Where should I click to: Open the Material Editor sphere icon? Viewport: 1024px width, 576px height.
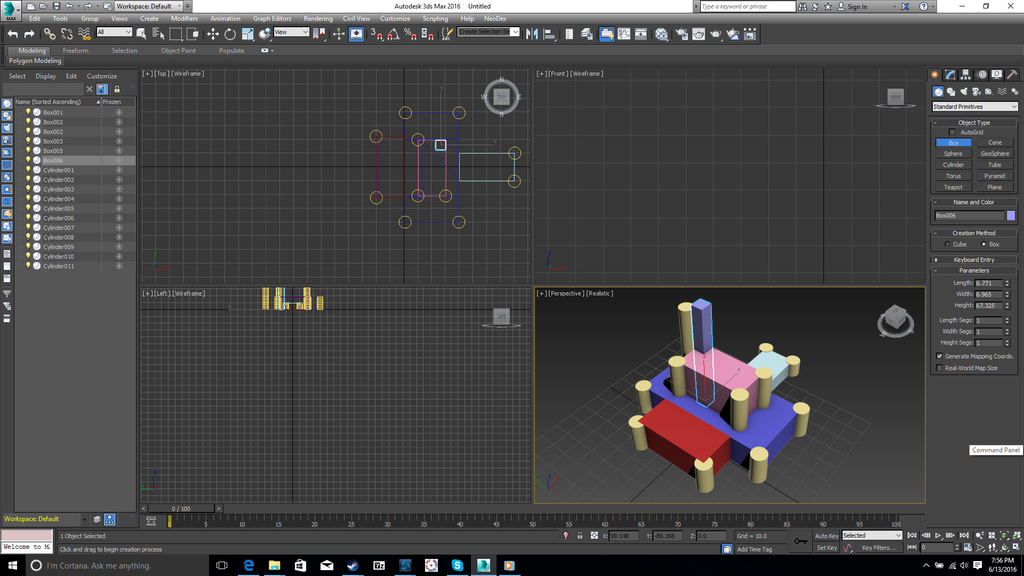(662, 34)
